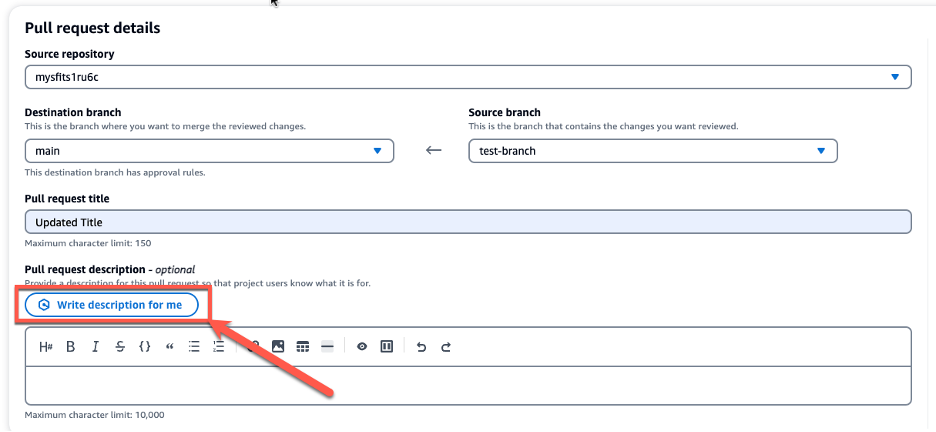Undo the last editor change
This screenshot has height=432, width=936.
click(421, 347)
